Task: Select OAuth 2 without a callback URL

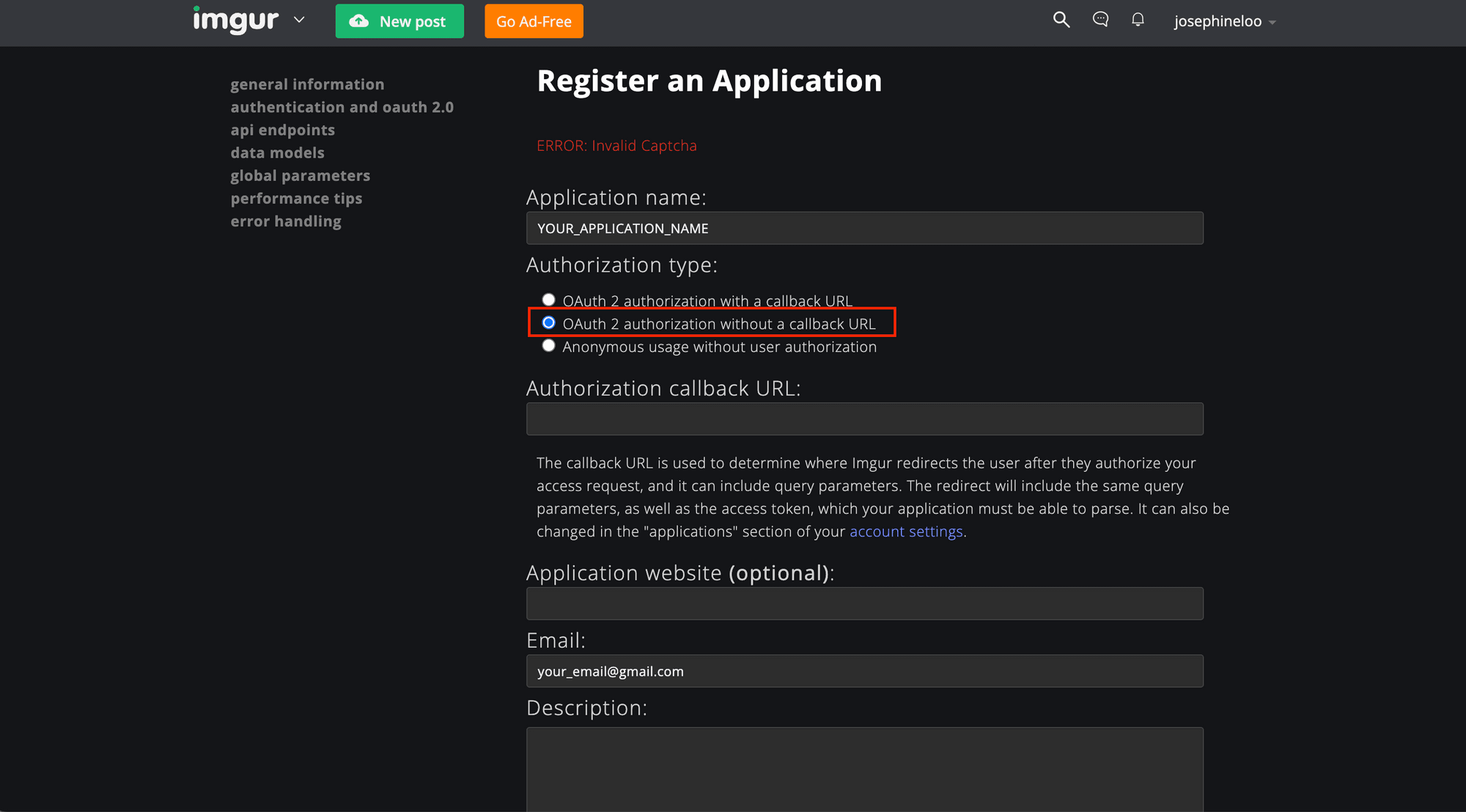Action: pos(548,322)
